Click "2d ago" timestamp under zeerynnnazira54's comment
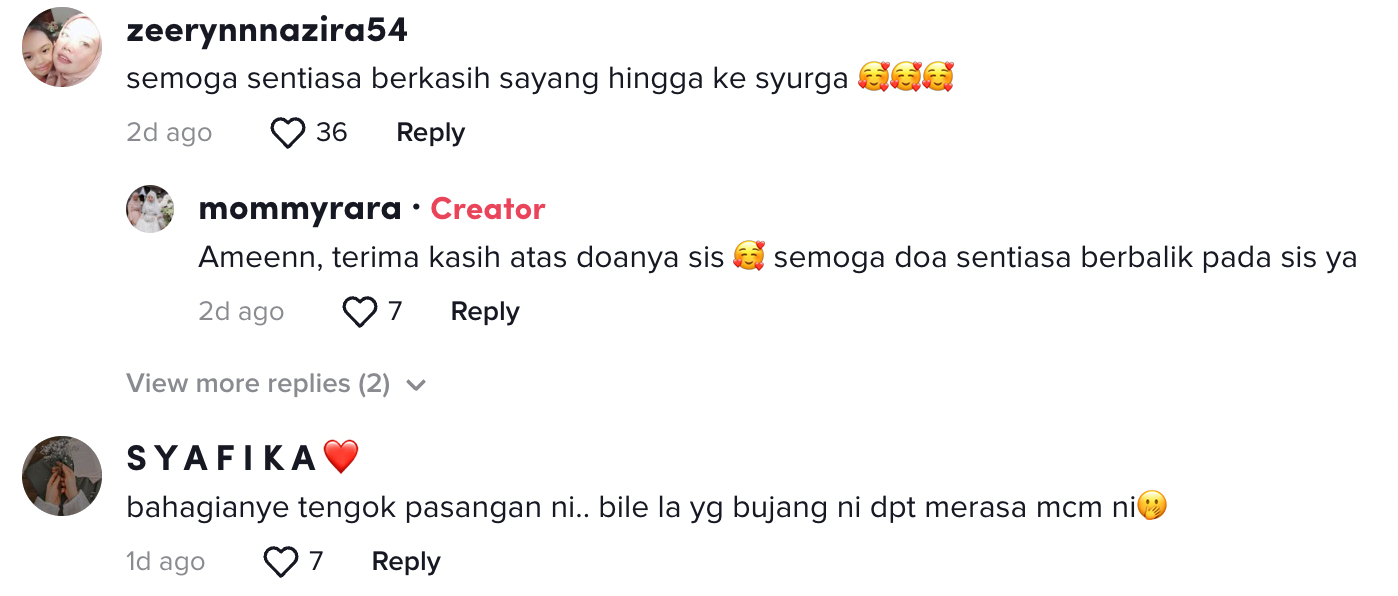The image size is (1398, 596). coord(169,133)
